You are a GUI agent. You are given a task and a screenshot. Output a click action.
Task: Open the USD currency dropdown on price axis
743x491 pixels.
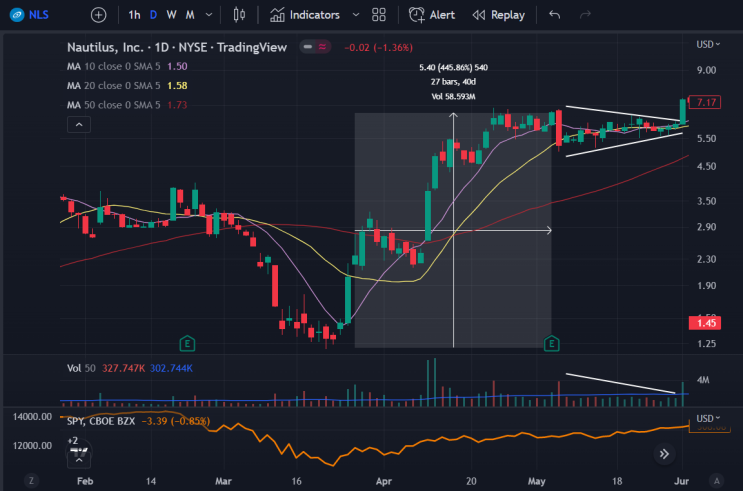point(708,44)
